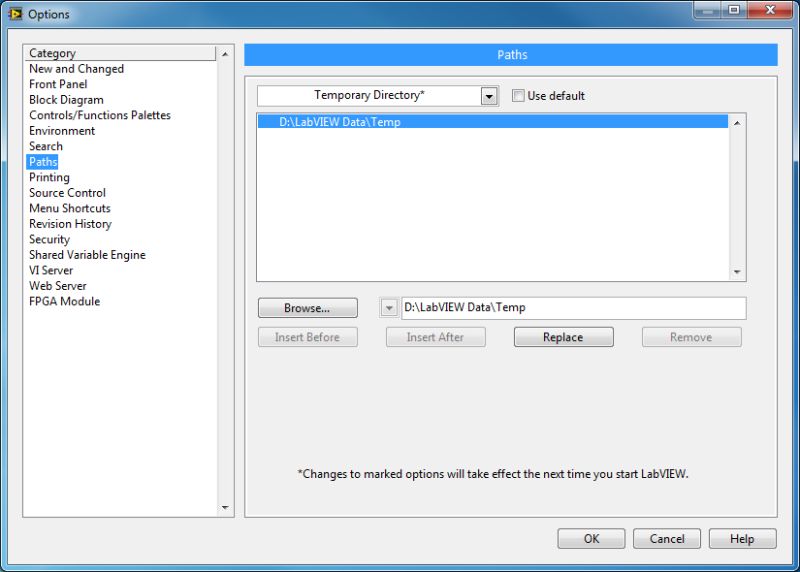Image resolution: width=800 pixels, height=572 pixels.
Task: Click the Browse... button
Action: click(308, 308)
